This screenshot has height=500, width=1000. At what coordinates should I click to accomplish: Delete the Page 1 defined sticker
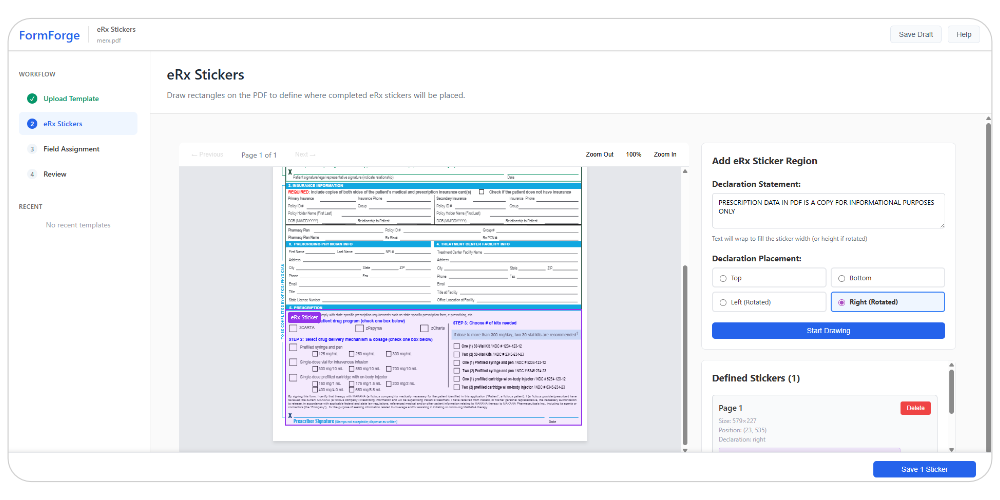915,408
